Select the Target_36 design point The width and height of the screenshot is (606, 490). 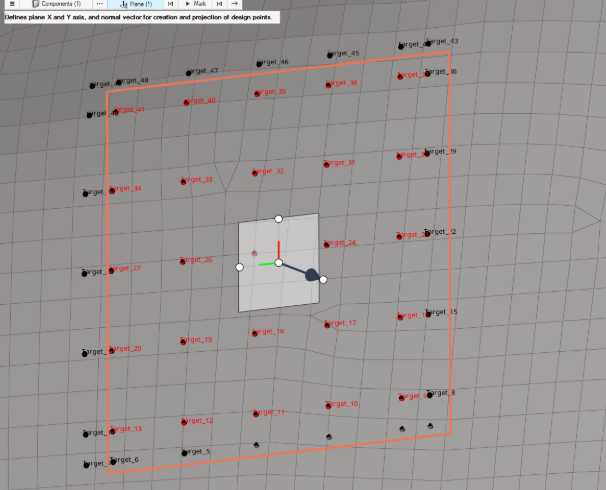(x=427, y=73)
